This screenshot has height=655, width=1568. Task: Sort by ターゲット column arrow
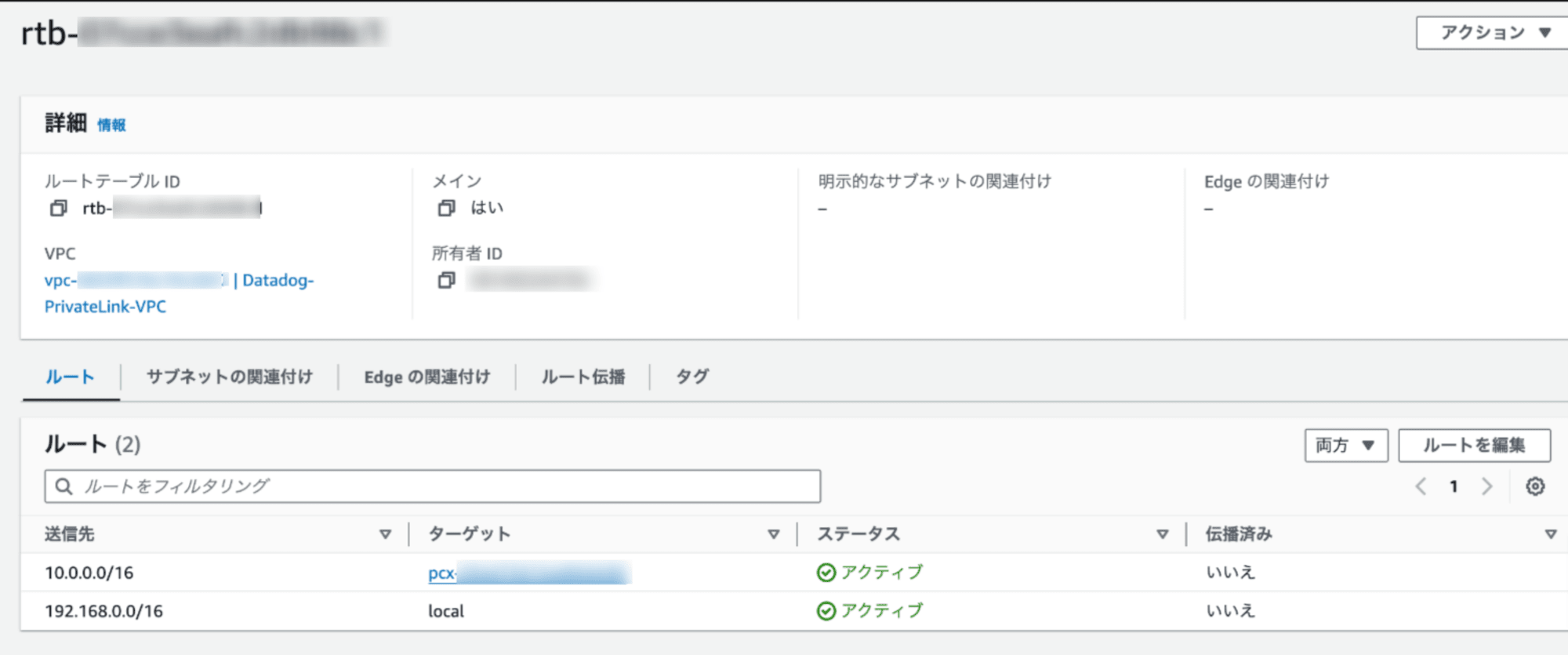click(x=774, y=534)
